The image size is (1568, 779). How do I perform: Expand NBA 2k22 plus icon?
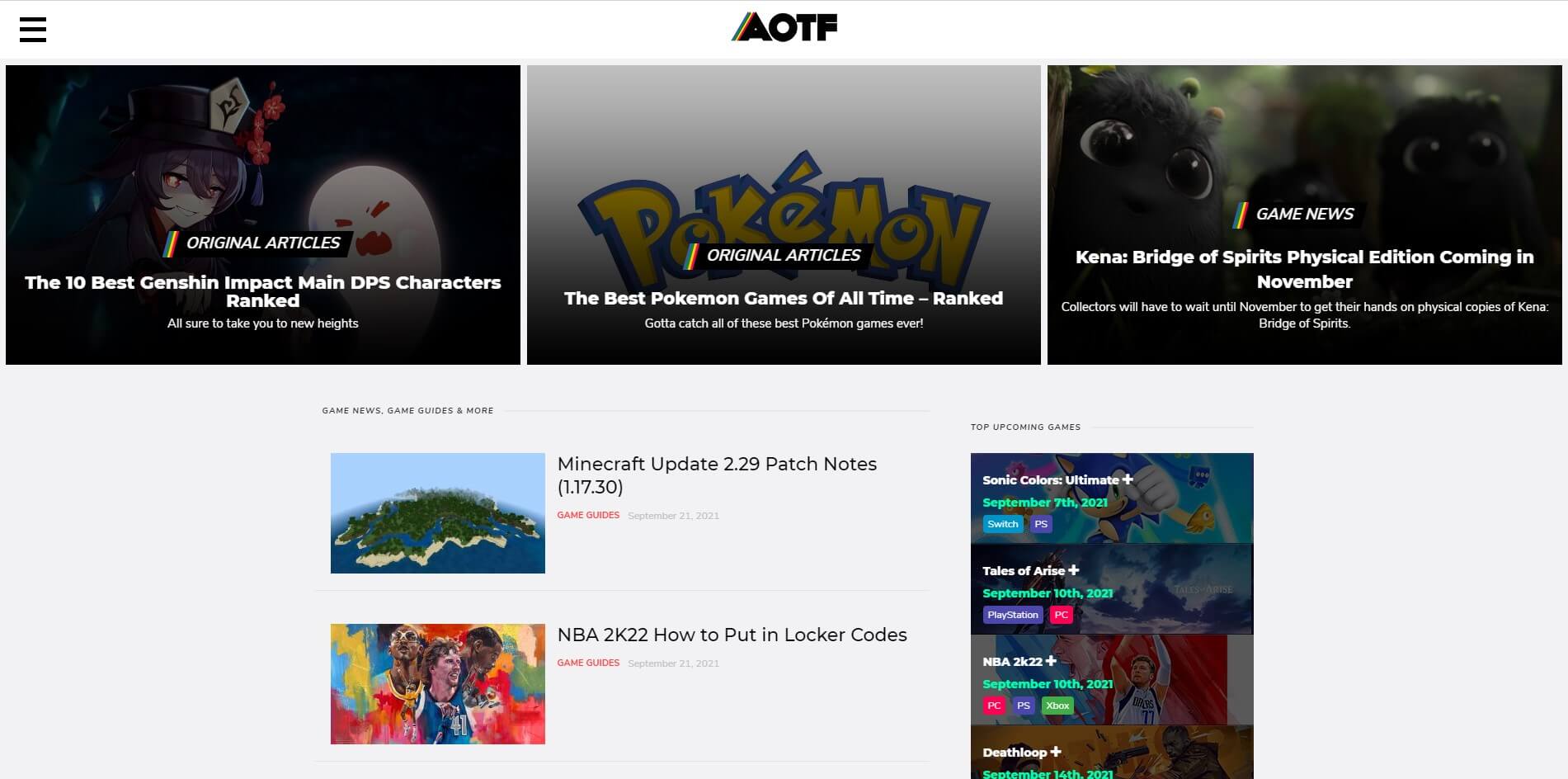[x=1051, y=661]
